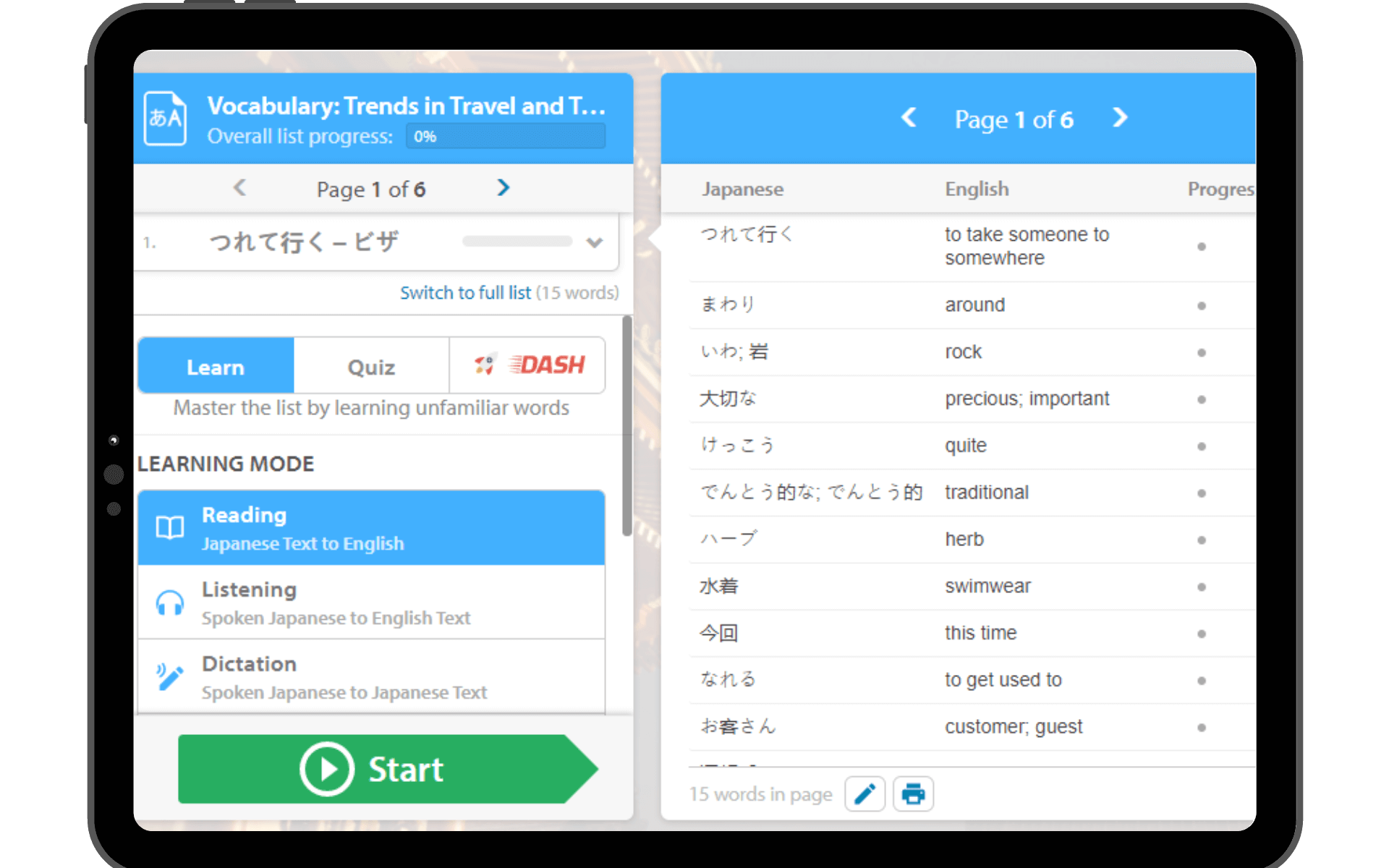Click the vocabulary list document icon
This screenshot has width=1389, height=868.
[165, 118]
